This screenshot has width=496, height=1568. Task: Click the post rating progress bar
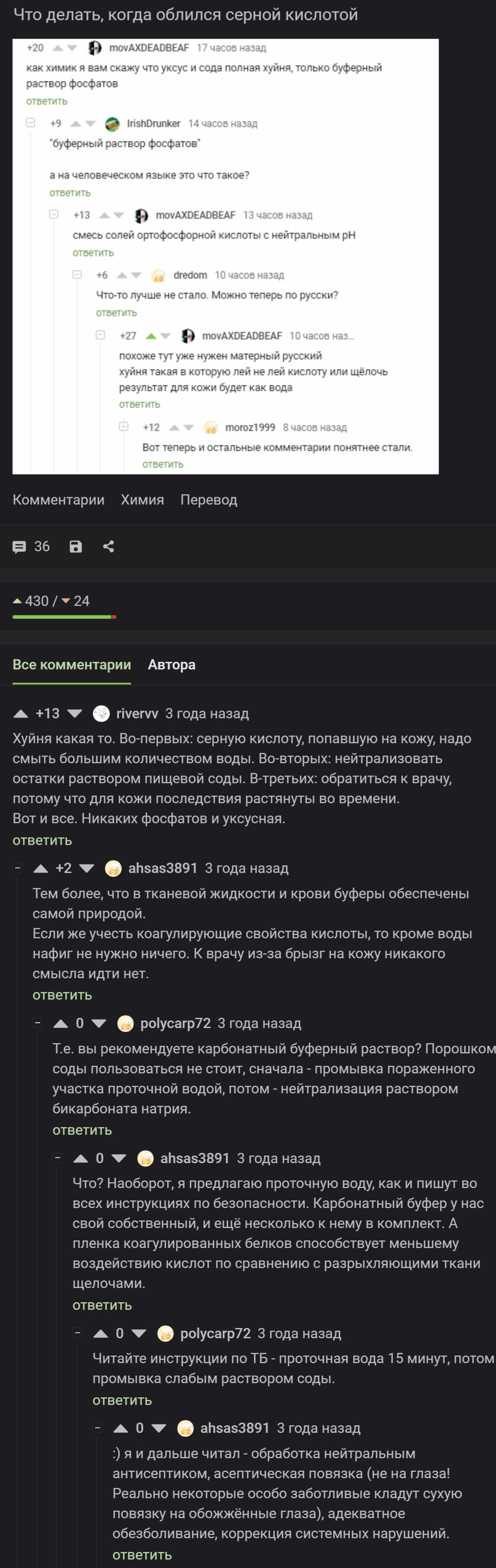[64, 617]
